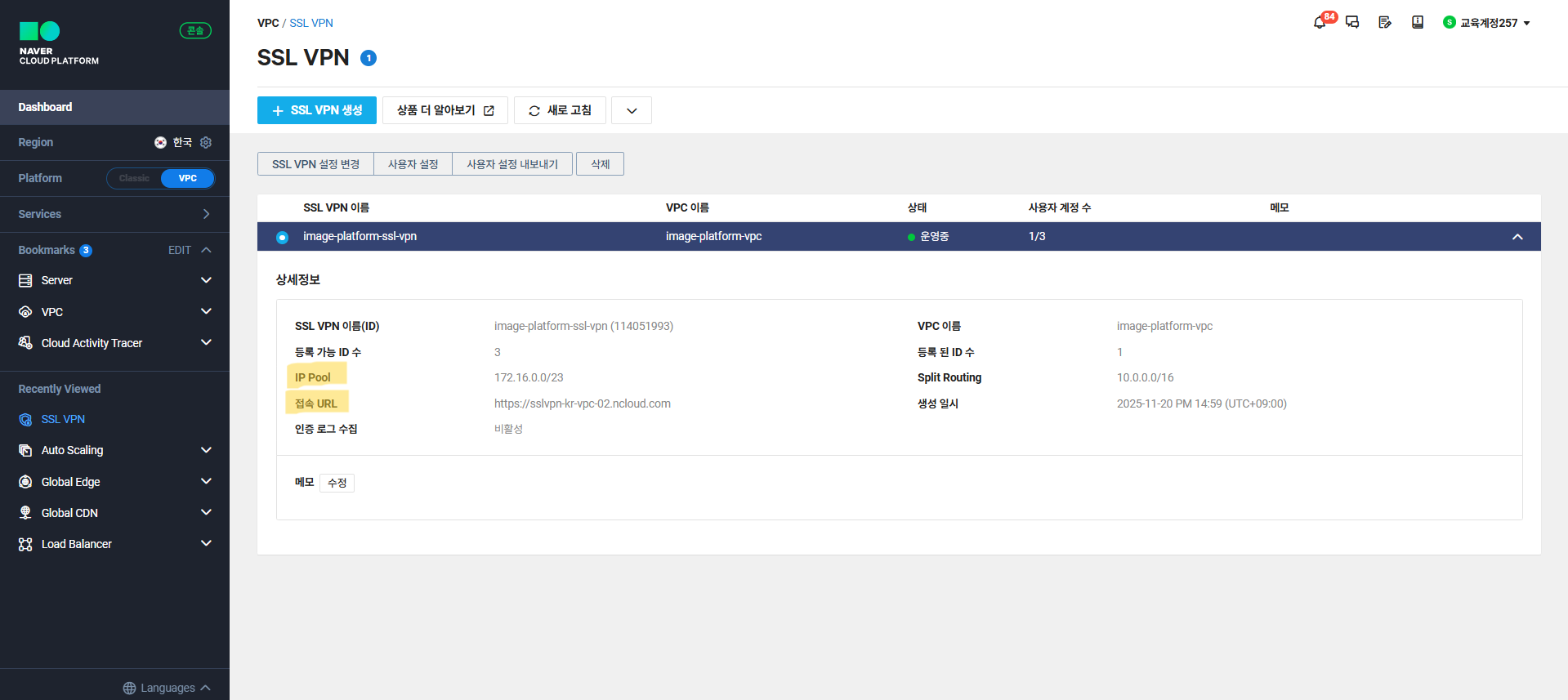Click the SSL VPN 생성 button
Viewport: 1568px width, 700px height.
[317, 110]
